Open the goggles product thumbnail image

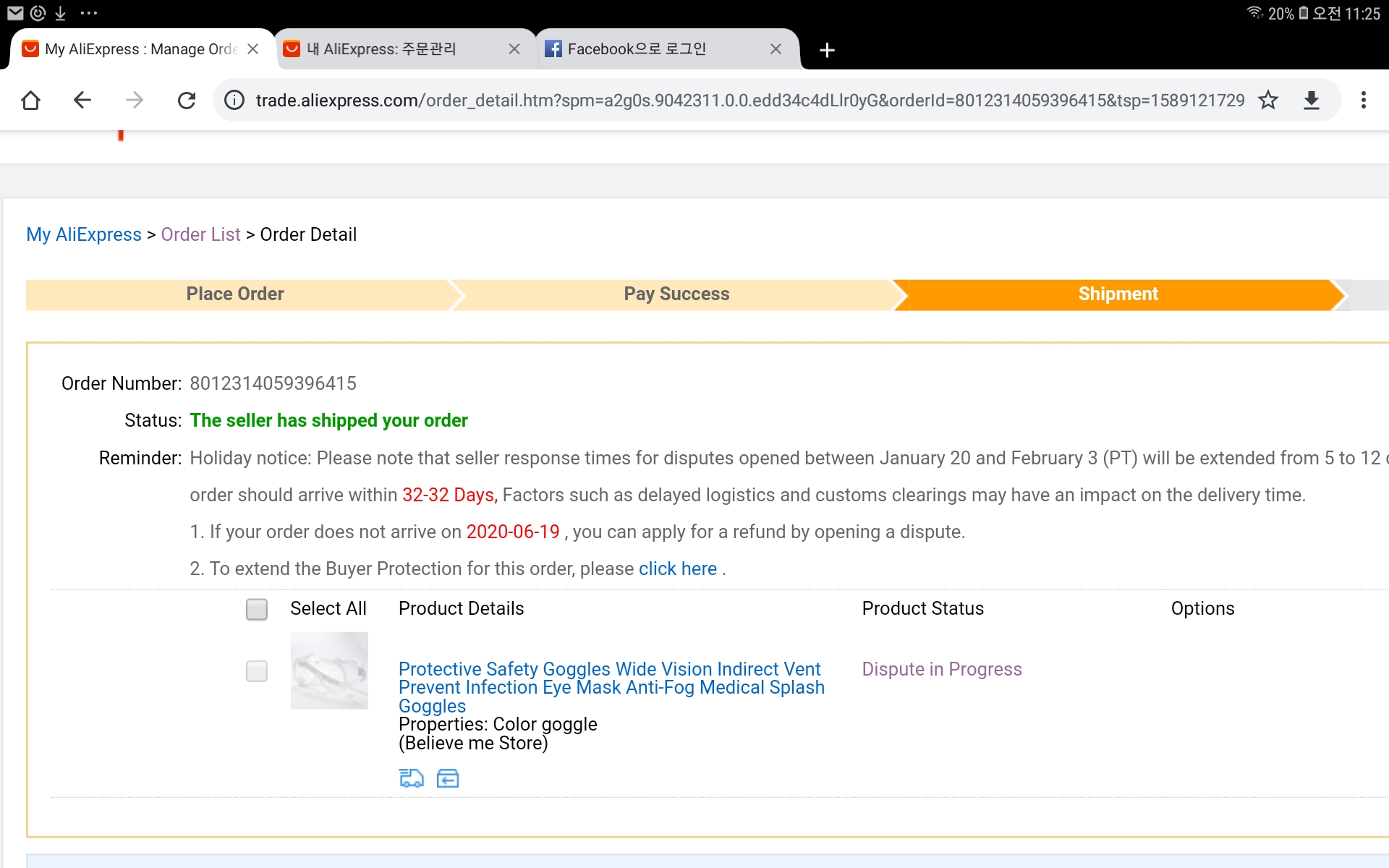[329, 671]
